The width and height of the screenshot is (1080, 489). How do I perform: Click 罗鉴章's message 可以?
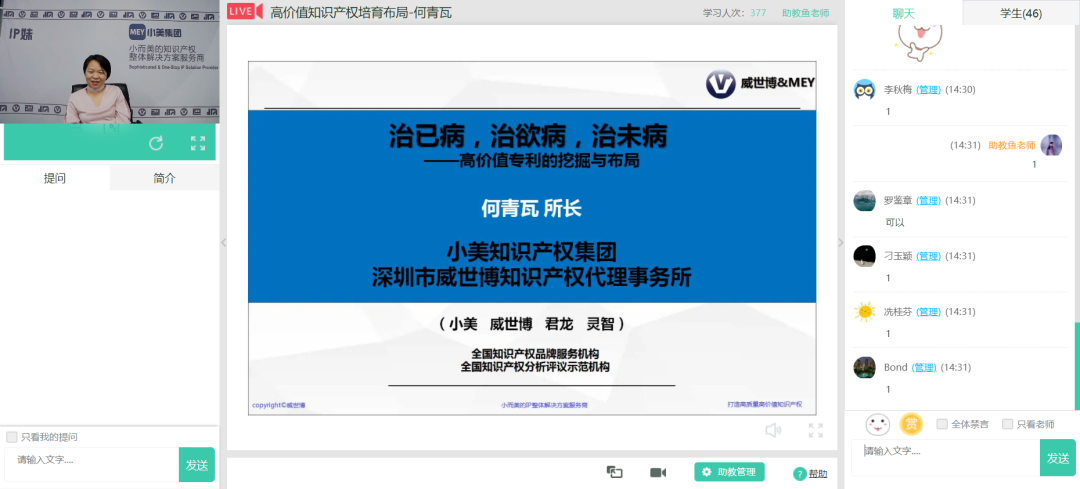[895, 222]
